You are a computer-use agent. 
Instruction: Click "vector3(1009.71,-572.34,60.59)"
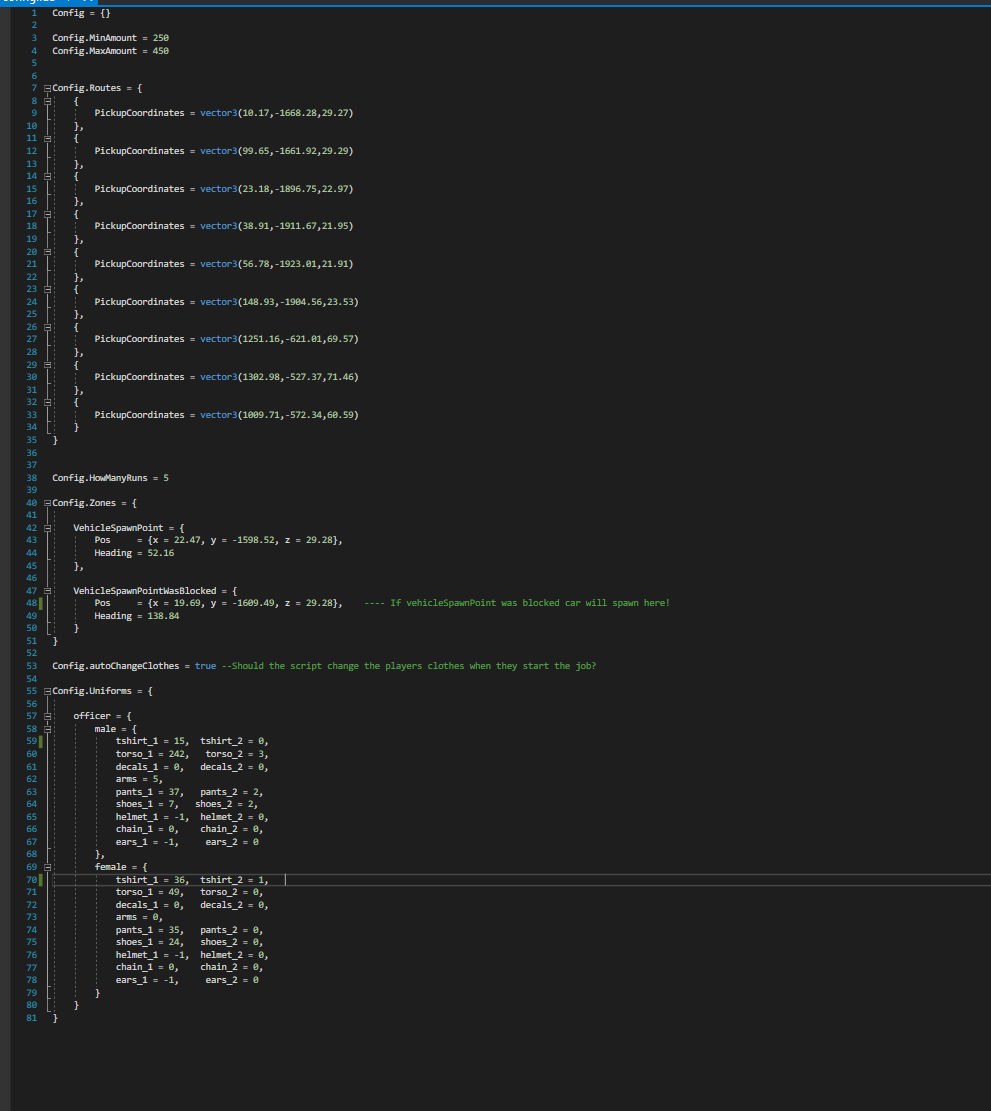click(279, 414)
